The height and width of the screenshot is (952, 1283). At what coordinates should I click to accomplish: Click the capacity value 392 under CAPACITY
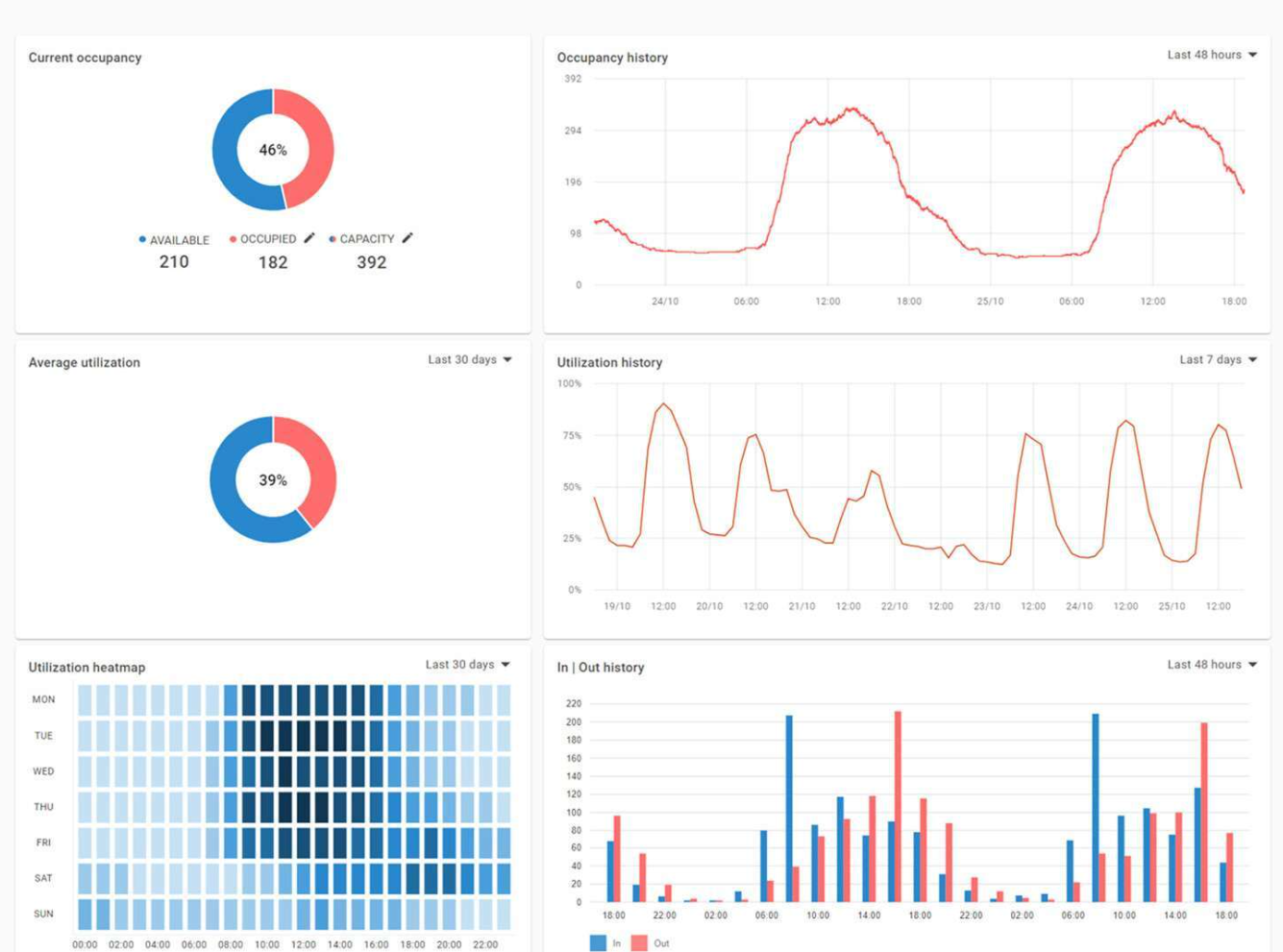(x=372, y=262)
